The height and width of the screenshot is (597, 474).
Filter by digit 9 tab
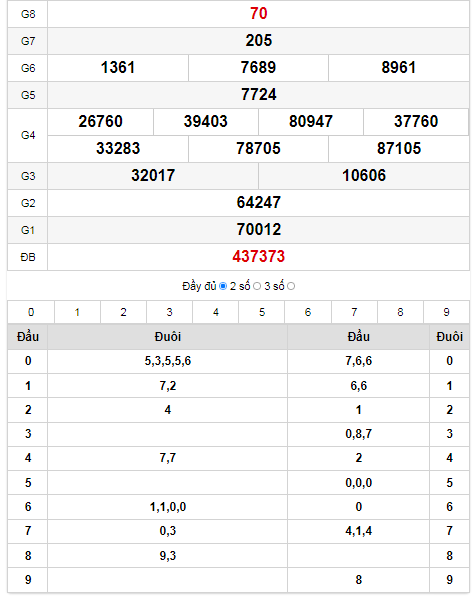point(447,312)
